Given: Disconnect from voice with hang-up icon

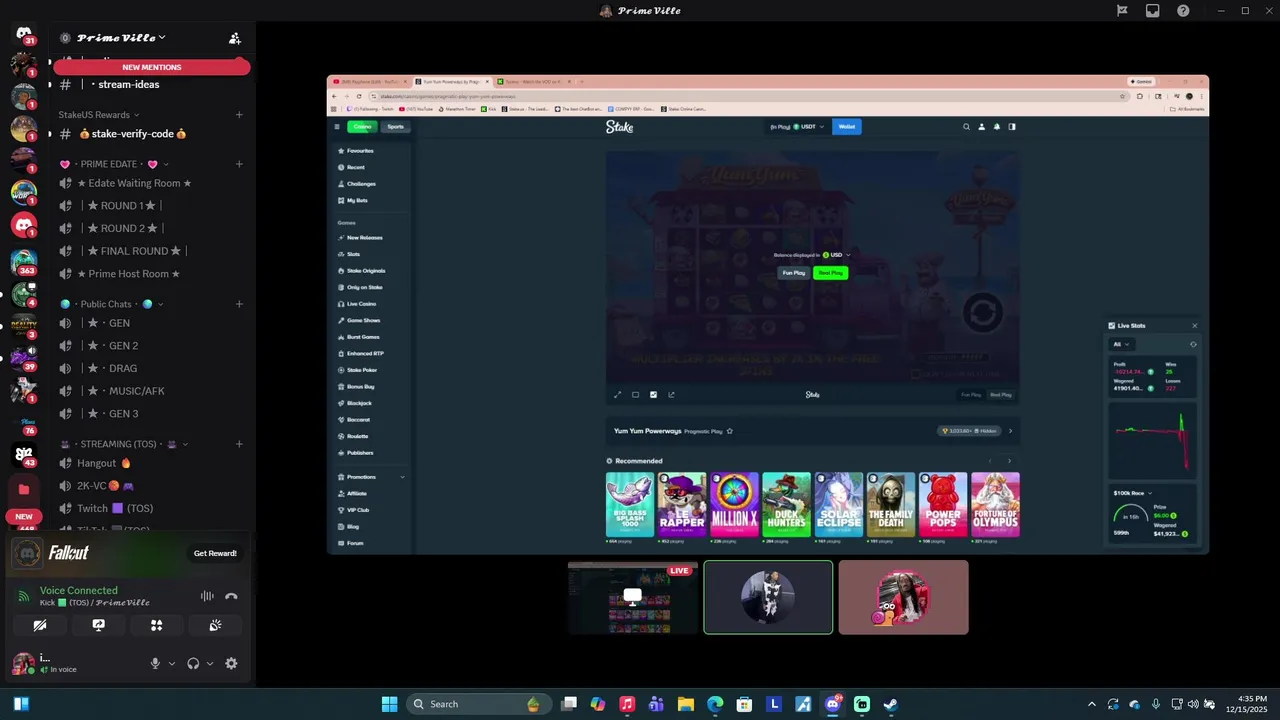Looking at the screenshot, I should (231, 596).
